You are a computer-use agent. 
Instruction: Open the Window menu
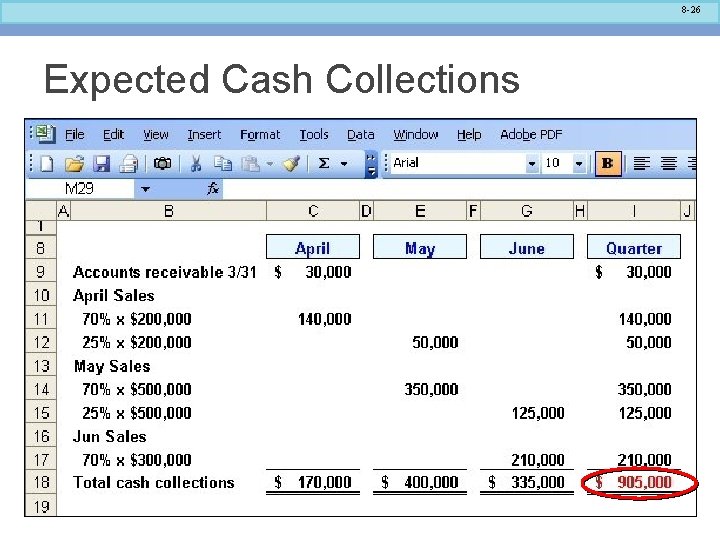pos(416,135)
